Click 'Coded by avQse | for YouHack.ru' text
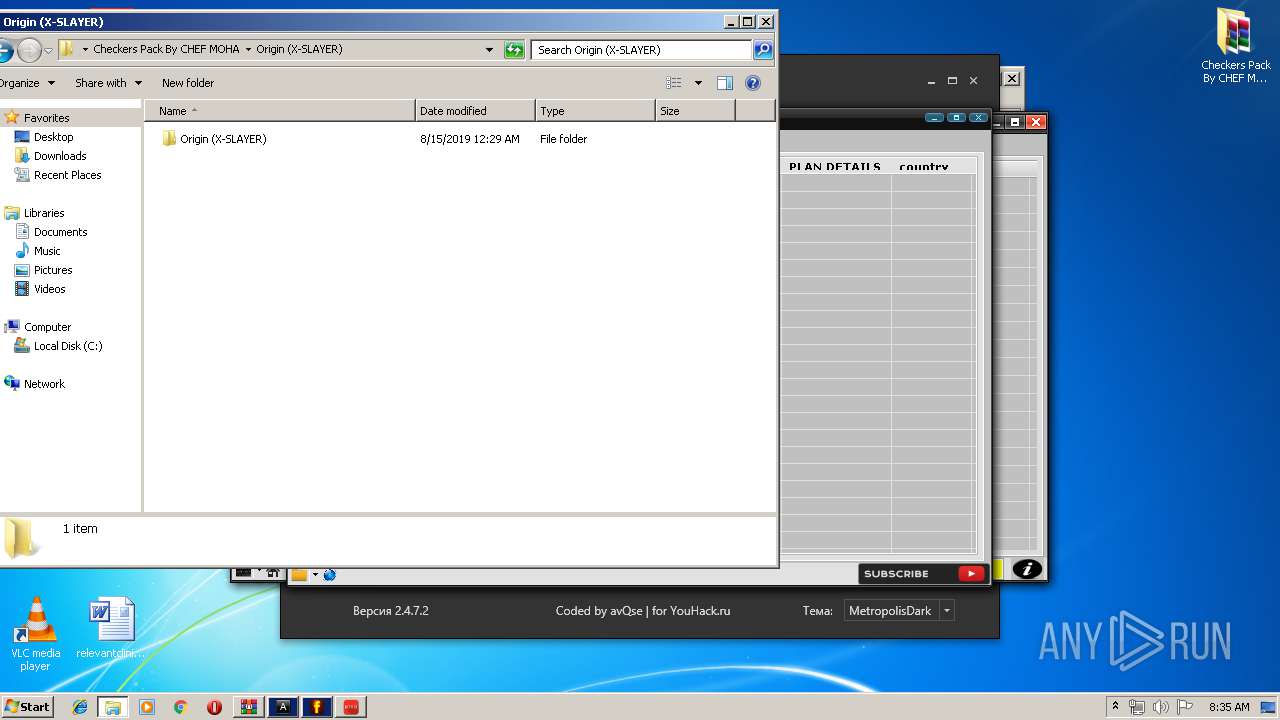The image size is (1280, 720). pyautogui.click(x=643, y=611)
